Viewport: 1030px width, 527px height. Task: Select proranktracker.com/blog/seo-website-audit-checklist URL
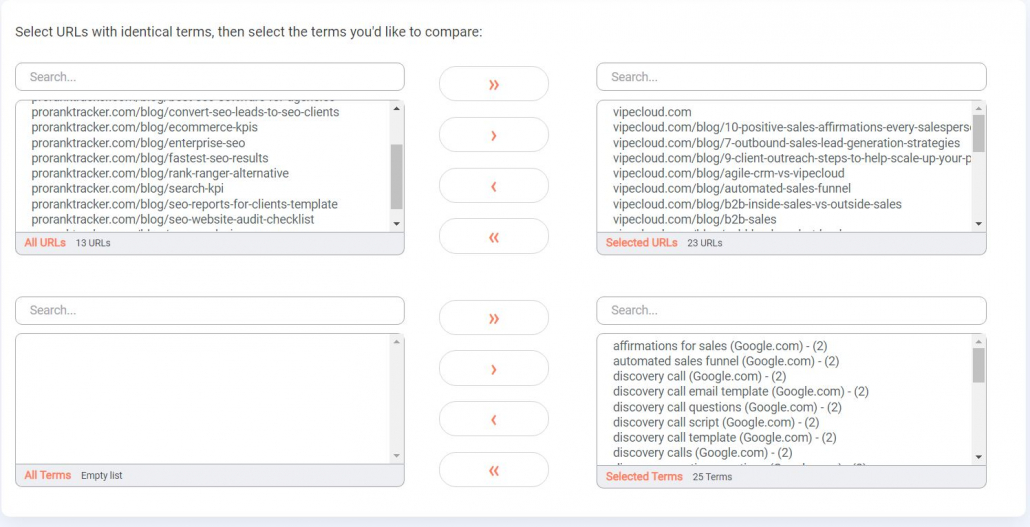click(173, 219)
